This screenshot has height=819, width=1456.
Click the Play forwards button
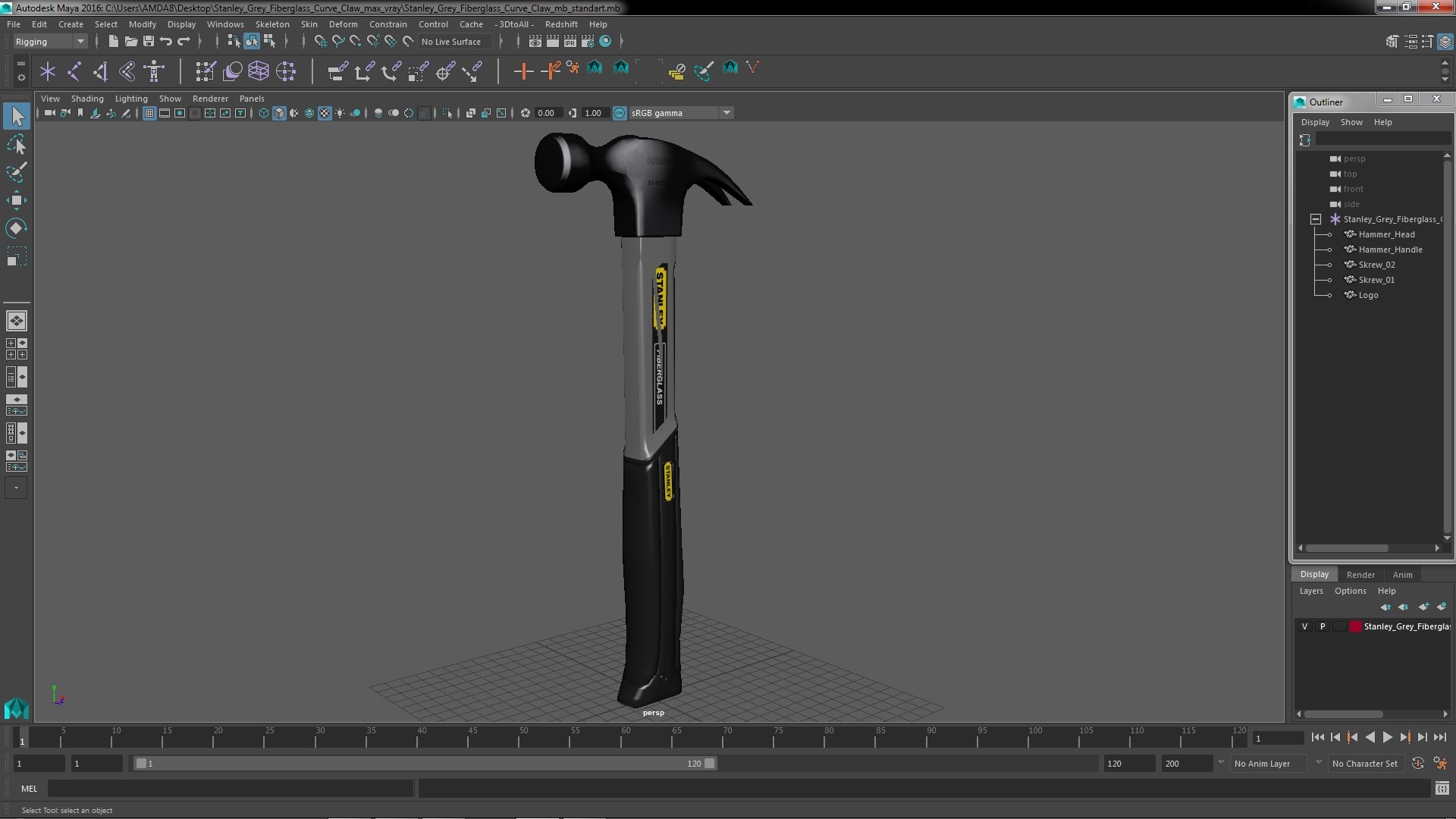[x=1387, y=737]
